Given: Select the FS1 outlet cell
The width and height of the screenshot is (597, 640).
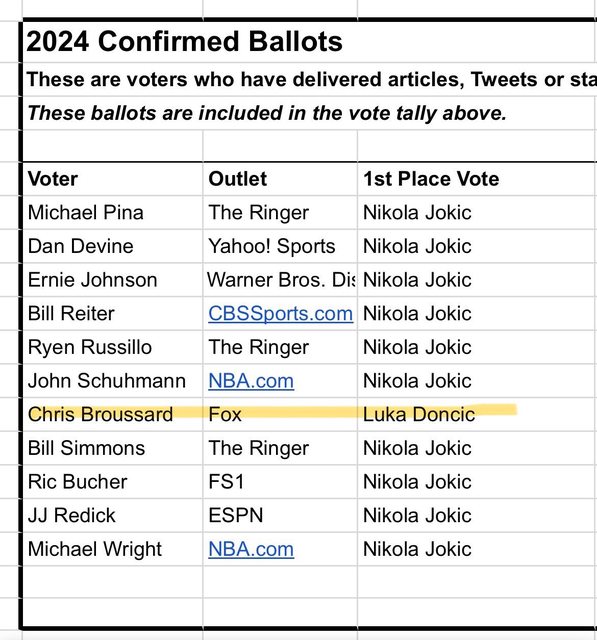Looking at the screenshot, I should point(280,482).
